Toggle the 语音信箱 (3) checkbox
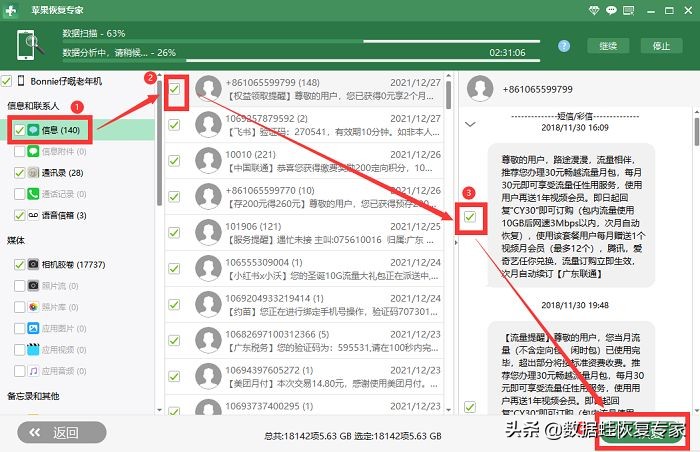This screenshot has width=700, height=452. tap(19, 215)
